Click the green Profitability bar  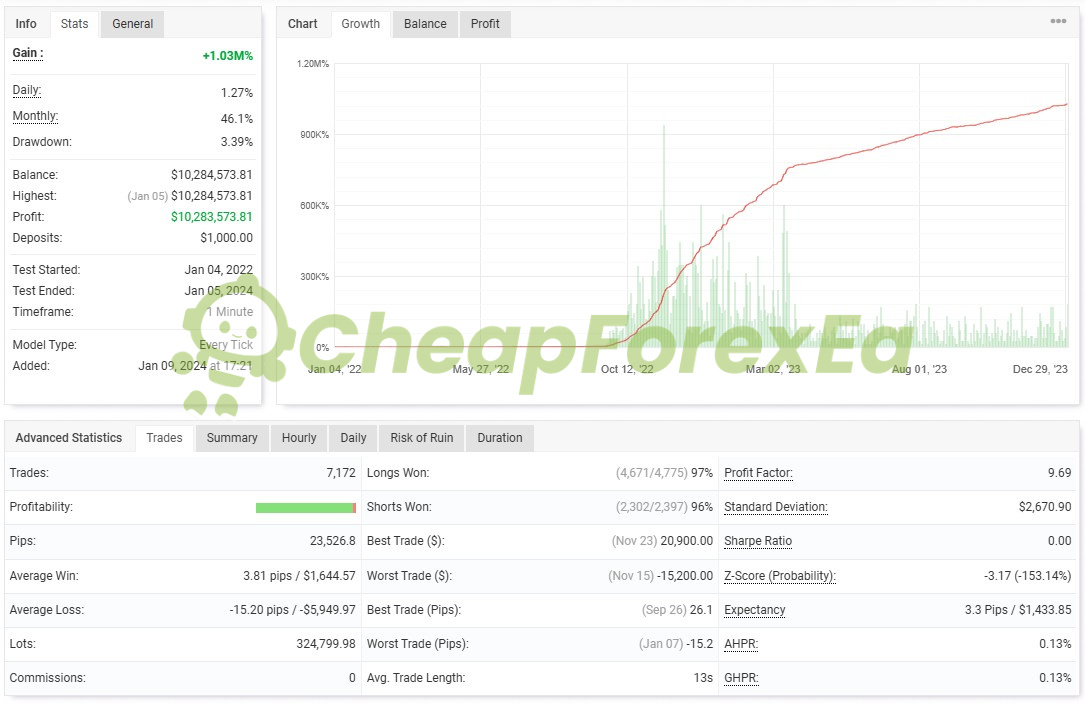coord(306,508)
